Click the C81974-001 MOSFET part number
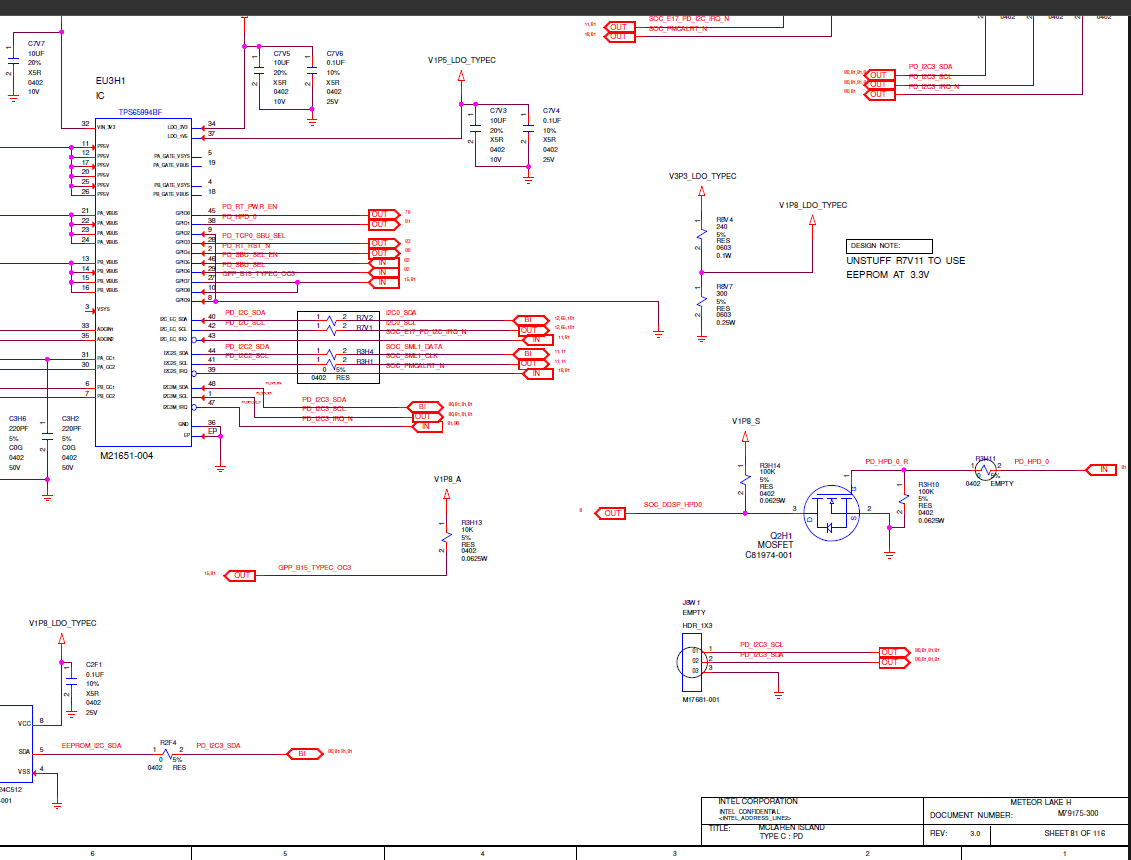Screen dimensions: 1131x860 (768, 556)
